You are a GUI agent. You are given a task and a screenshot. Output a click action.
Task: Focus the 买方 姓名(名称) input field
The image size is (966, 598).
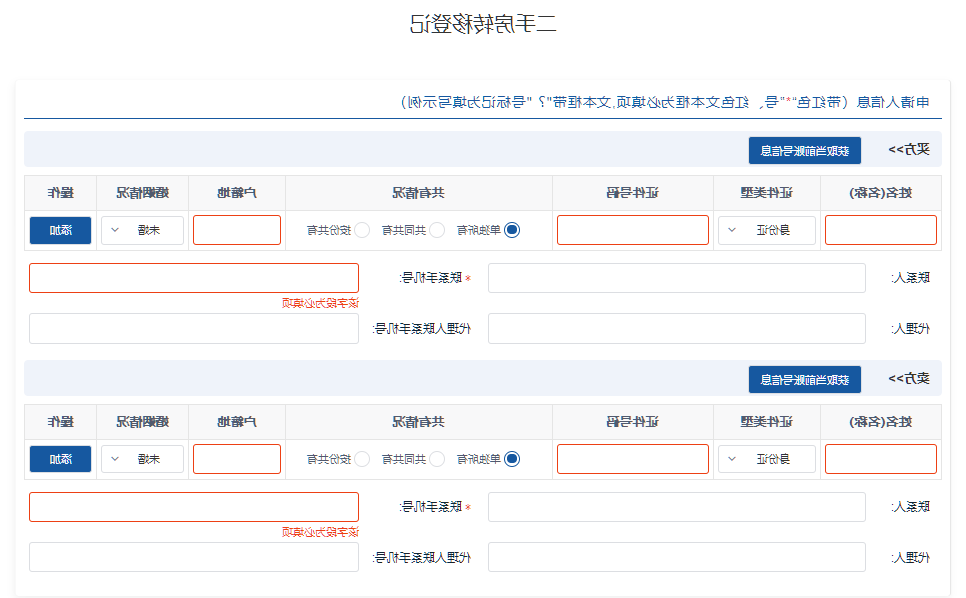pos(881,230)
